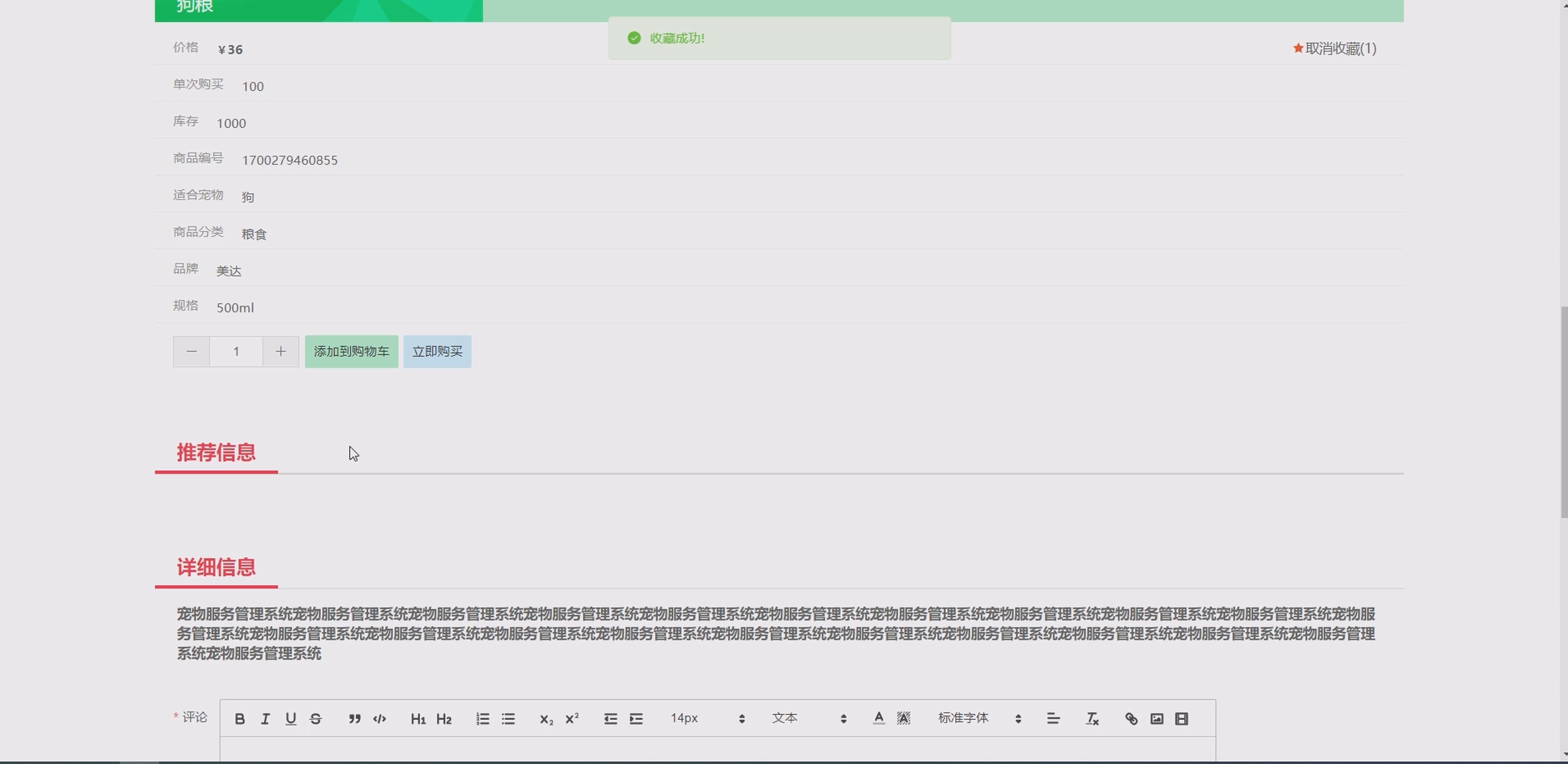Open the 文本 heading style dropdown
This screenshot has height=764, width=1568.
[809, 719]
